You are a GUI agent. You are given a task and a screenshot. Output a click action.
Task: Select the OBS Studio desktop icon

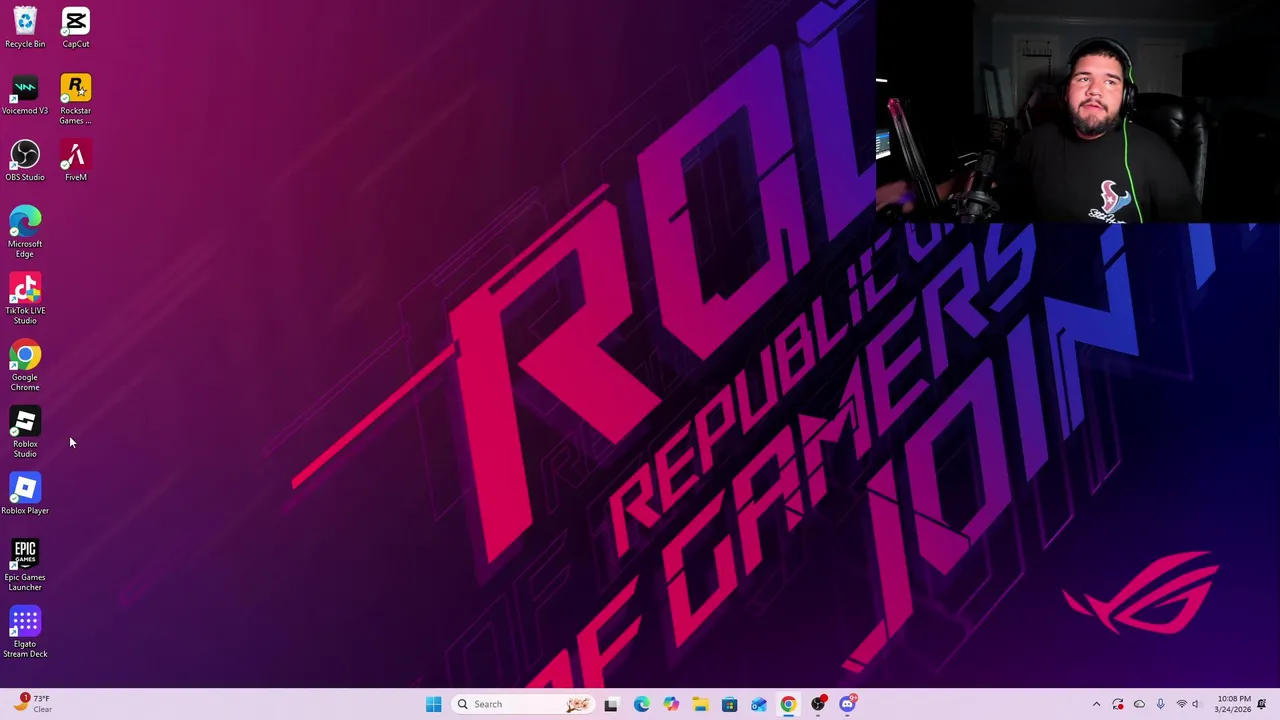pos(25,161)
